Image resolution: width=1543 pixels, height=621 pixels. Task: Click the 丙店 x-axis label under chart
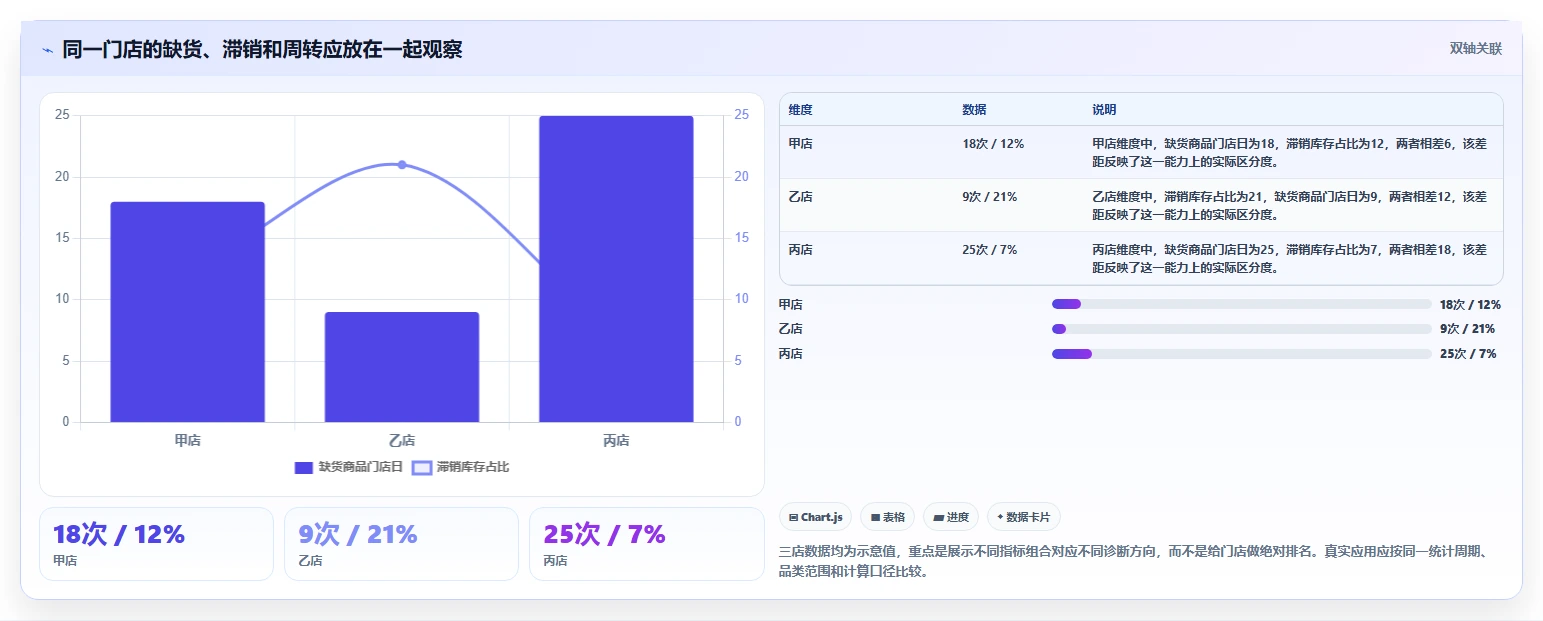[x=616, y=440]
